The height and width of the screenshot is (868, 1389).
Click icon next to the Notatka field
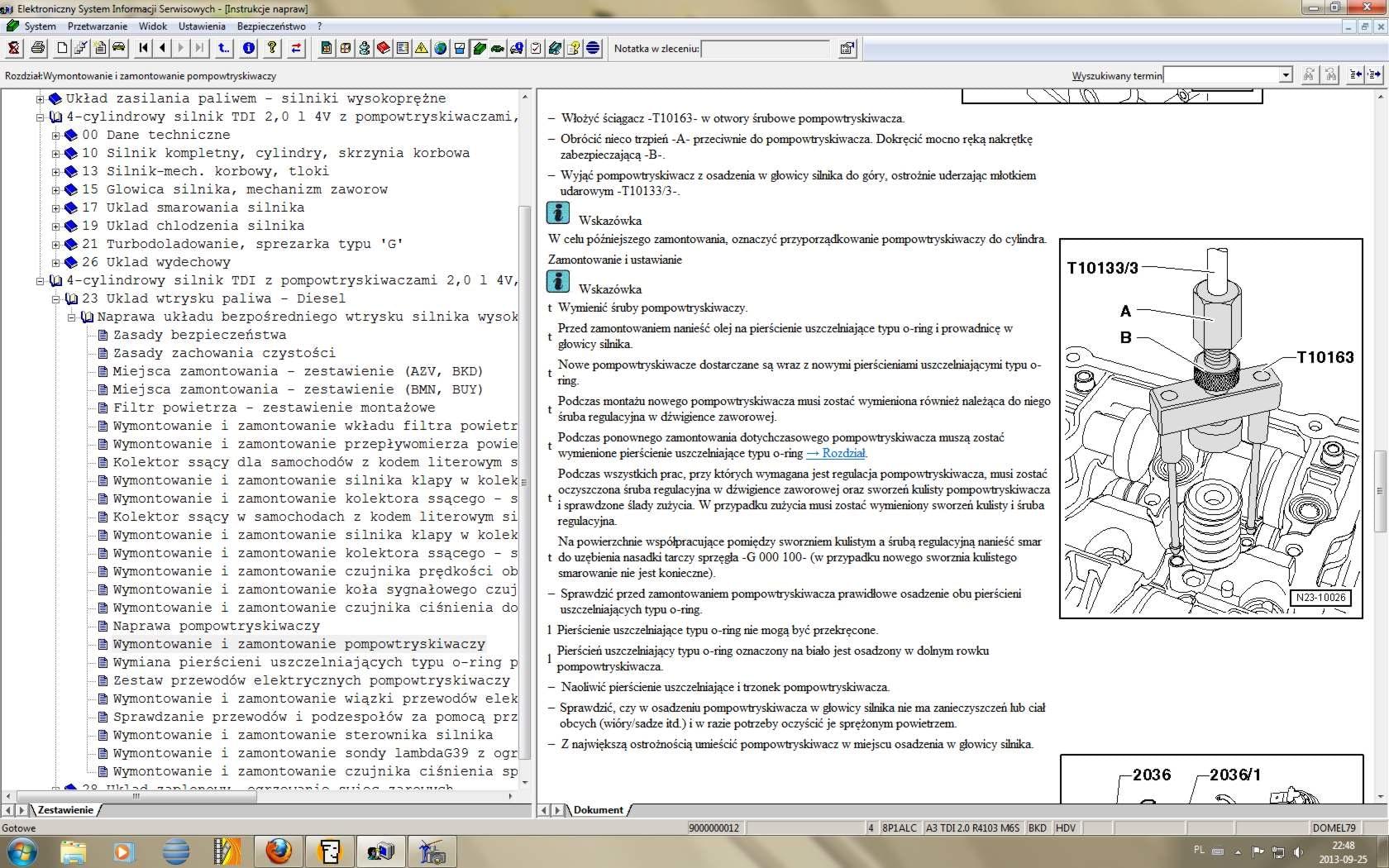[847, 49]
